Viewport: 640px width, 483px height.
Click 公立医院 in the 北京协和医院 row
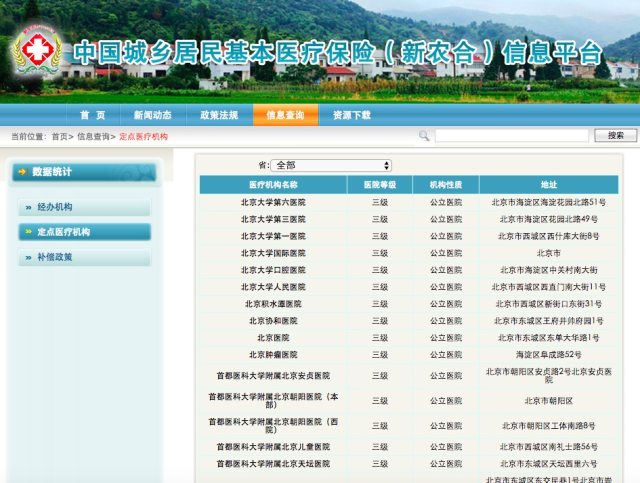(446, 321)
